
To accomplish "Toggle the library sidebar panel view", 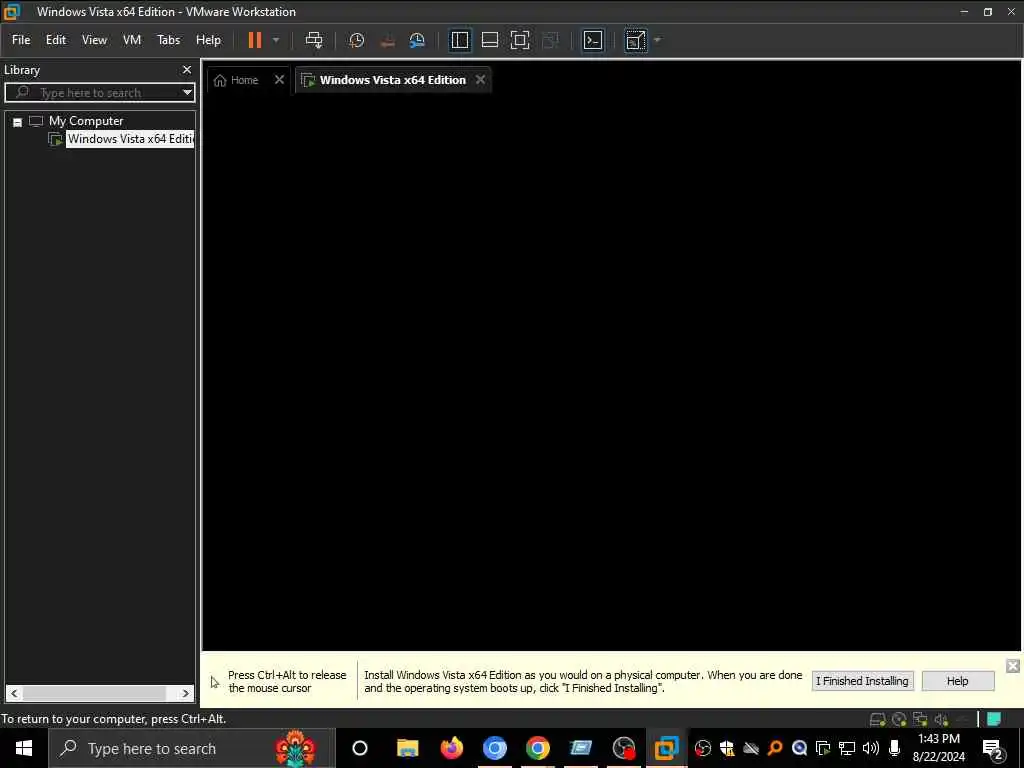I will [460, 40].
